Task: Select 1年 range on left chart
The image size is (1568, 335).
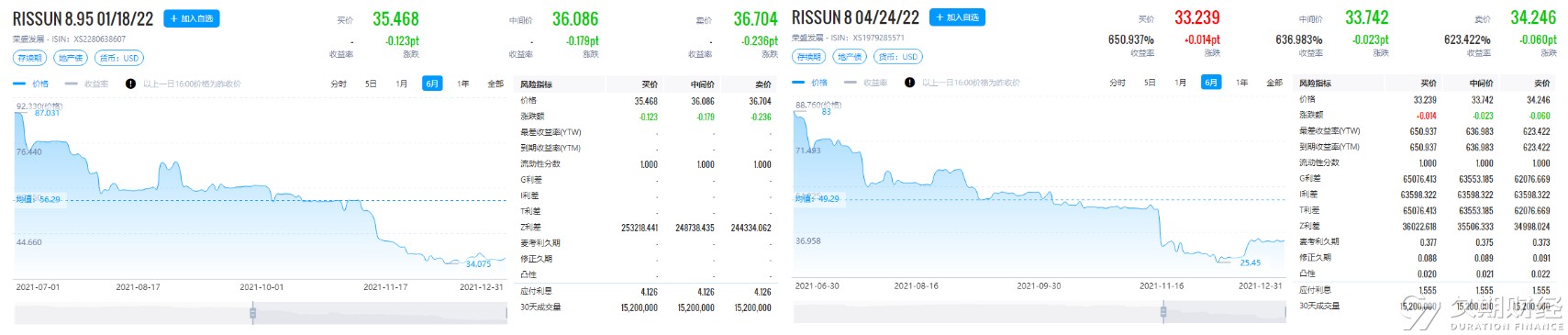Action: click(x=463, y=84)
